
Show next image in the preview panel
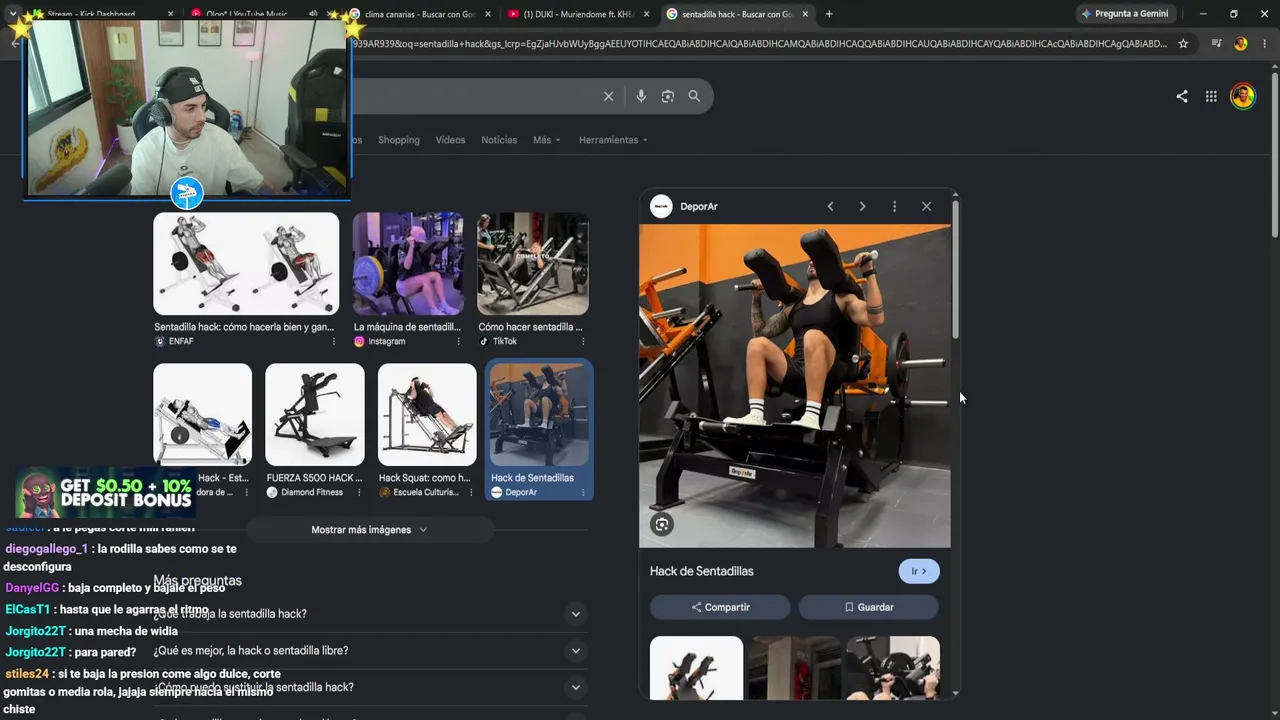[x=862, y=206]
